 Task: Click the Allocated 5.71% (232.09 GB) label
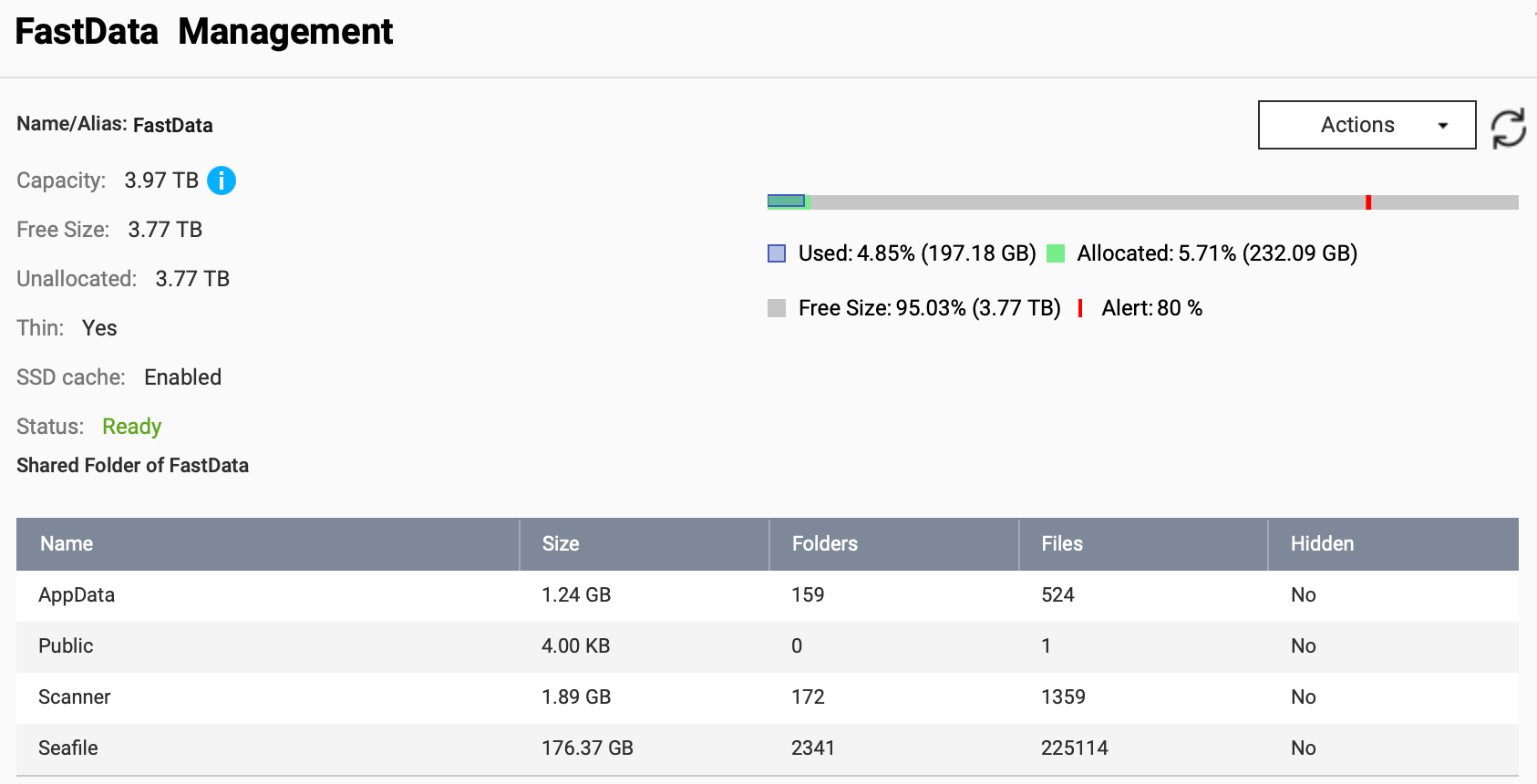pos(1217,253)
